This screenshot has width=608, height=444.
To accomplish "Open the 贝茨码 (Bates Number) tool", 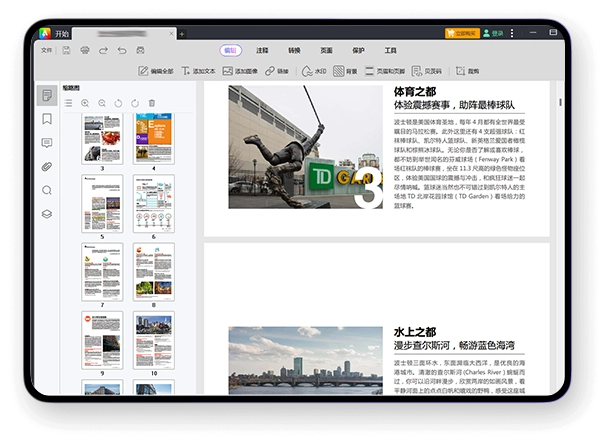I will tap(427, 71).
